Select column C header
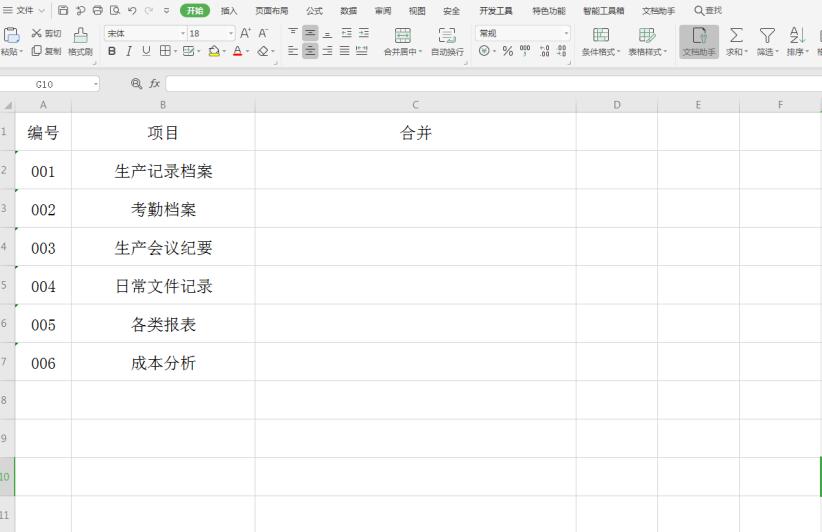 point(415,105)
